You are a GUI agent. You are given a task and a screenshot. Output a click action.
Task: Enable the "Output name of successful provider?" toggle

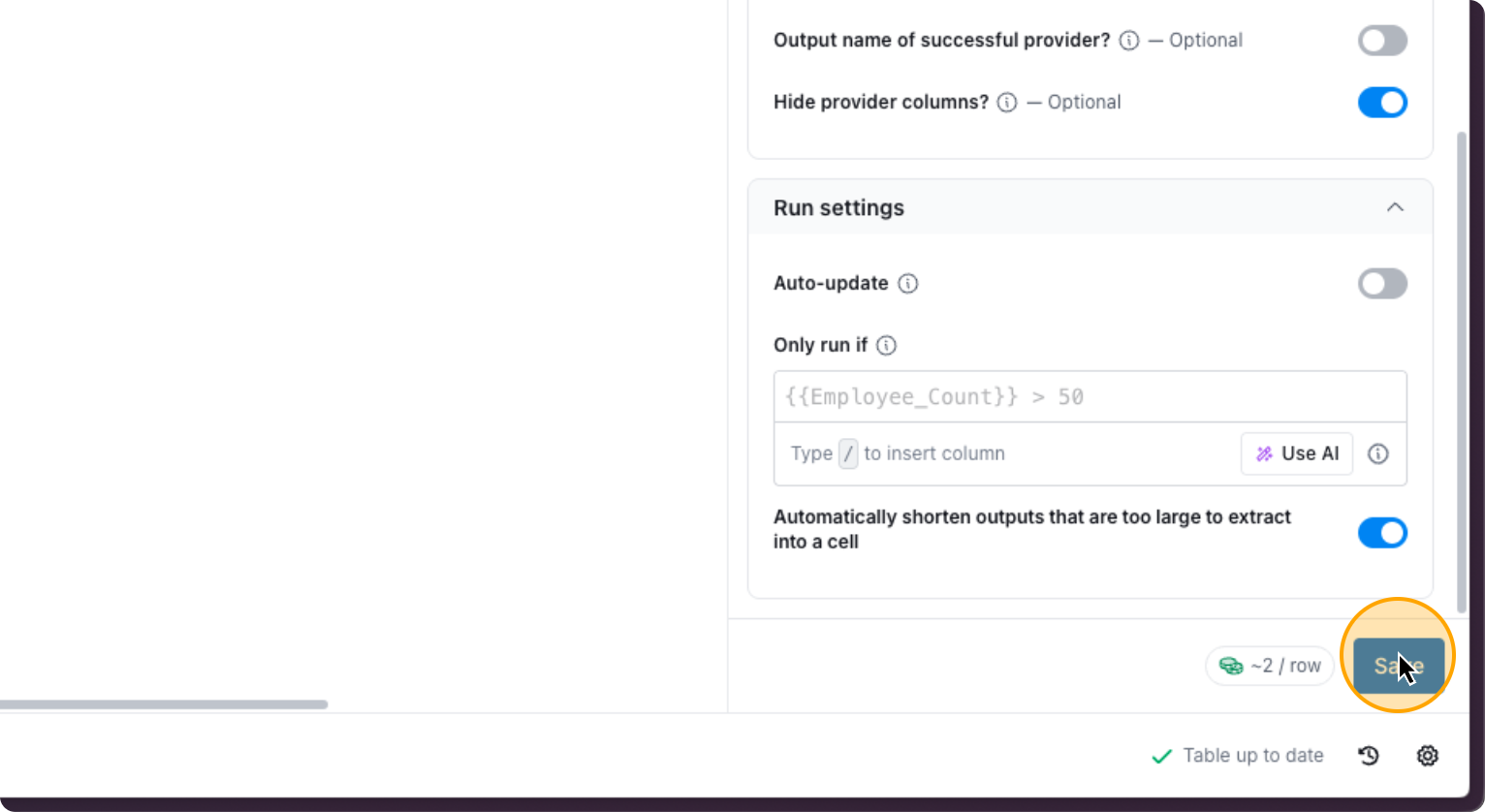pos(1383,40)
